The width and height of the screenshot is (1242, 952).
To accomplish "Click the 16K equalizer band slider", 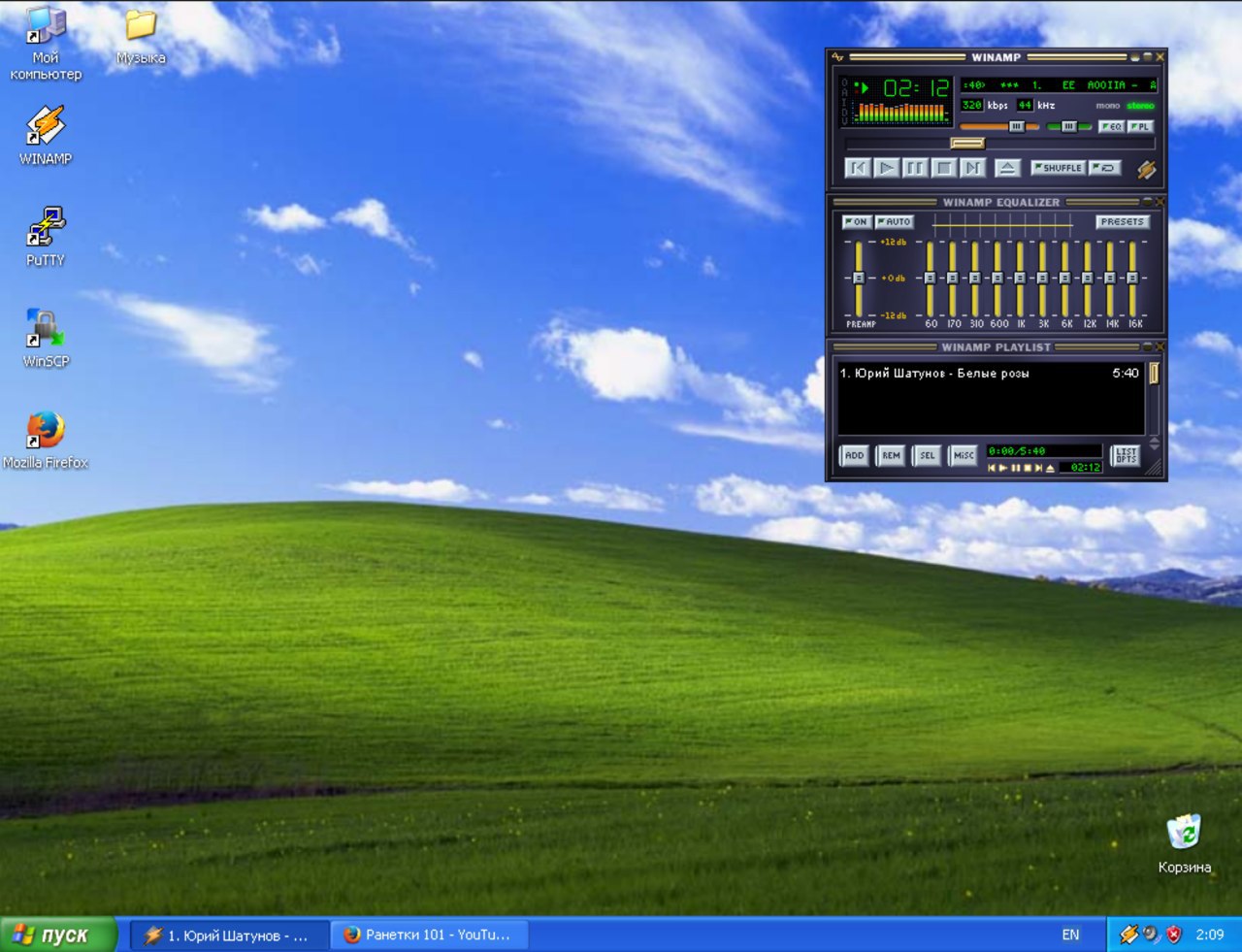I will click(1132, 279).
